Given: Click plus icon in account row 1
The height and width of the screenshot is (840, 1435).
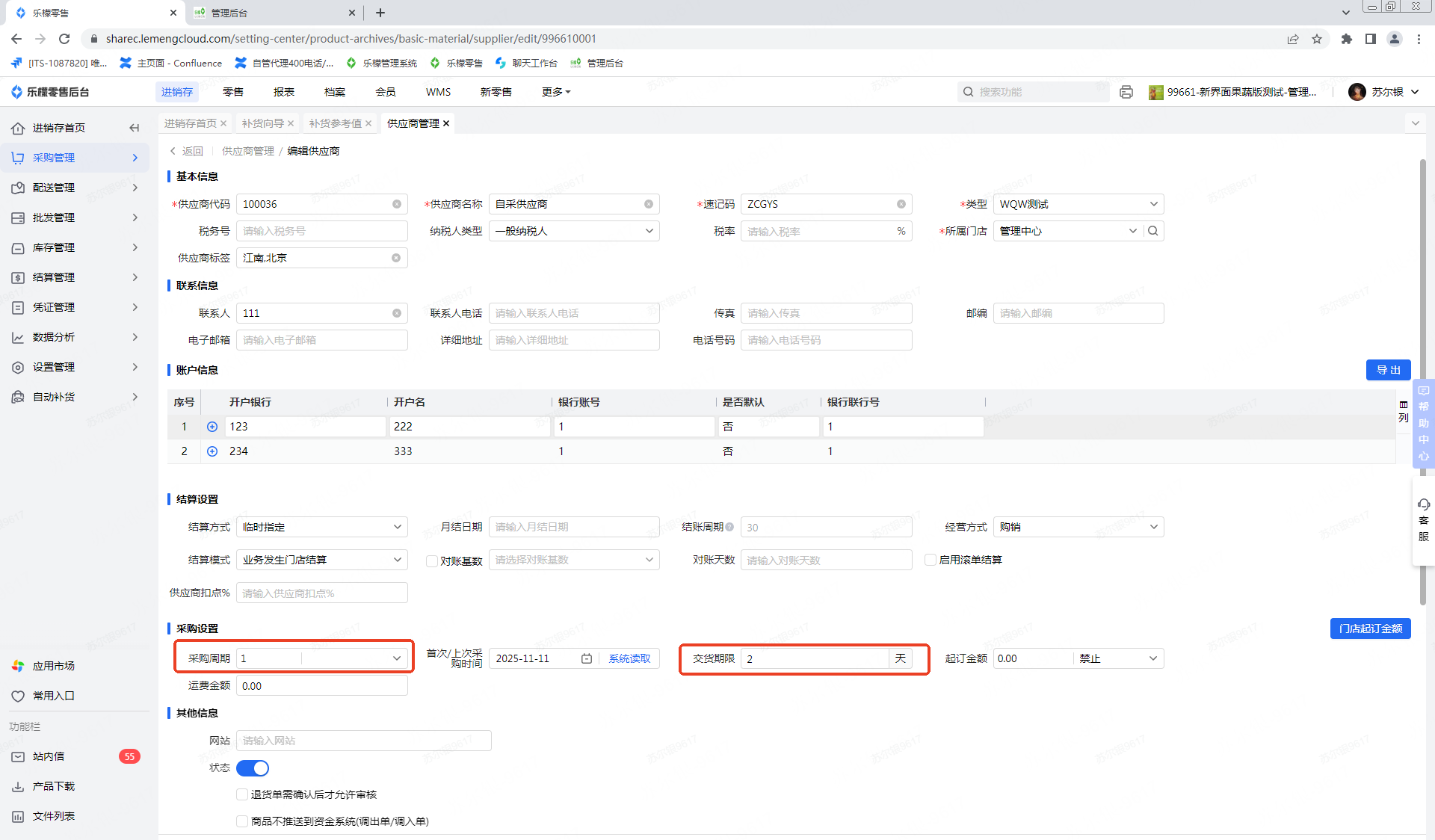Looking at the screenshot, I should pyautogui.click(x=212, y=427).
